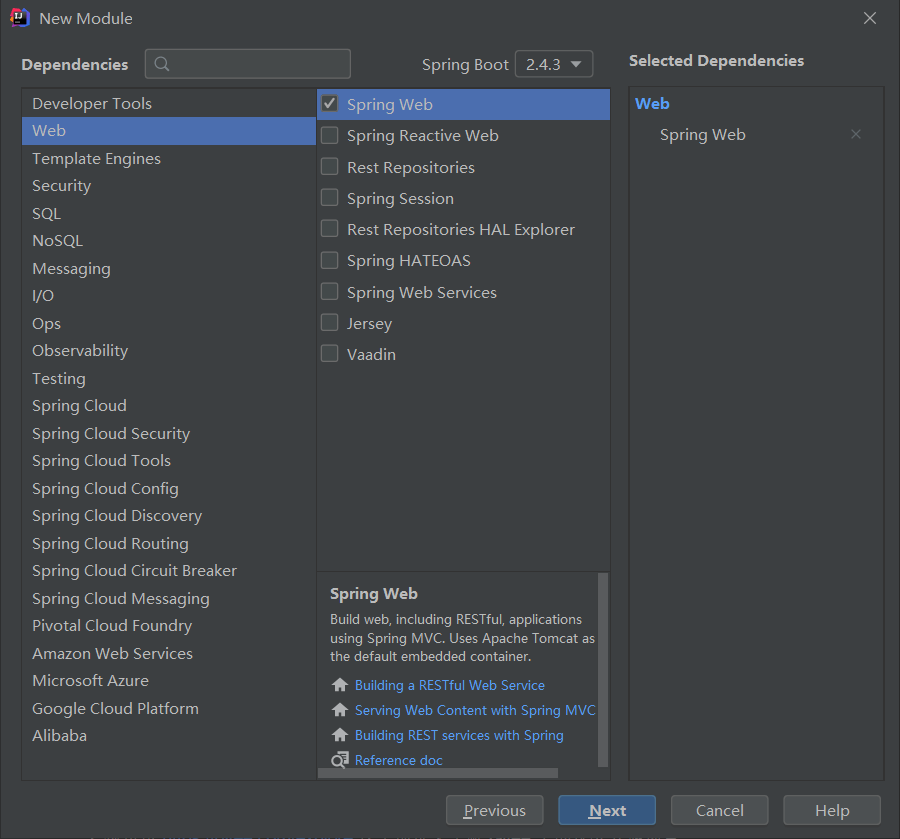The height and width of the screenshot is (839, 900).
Task: Open Help for this dialog
Action: click(x=832, y=810)
